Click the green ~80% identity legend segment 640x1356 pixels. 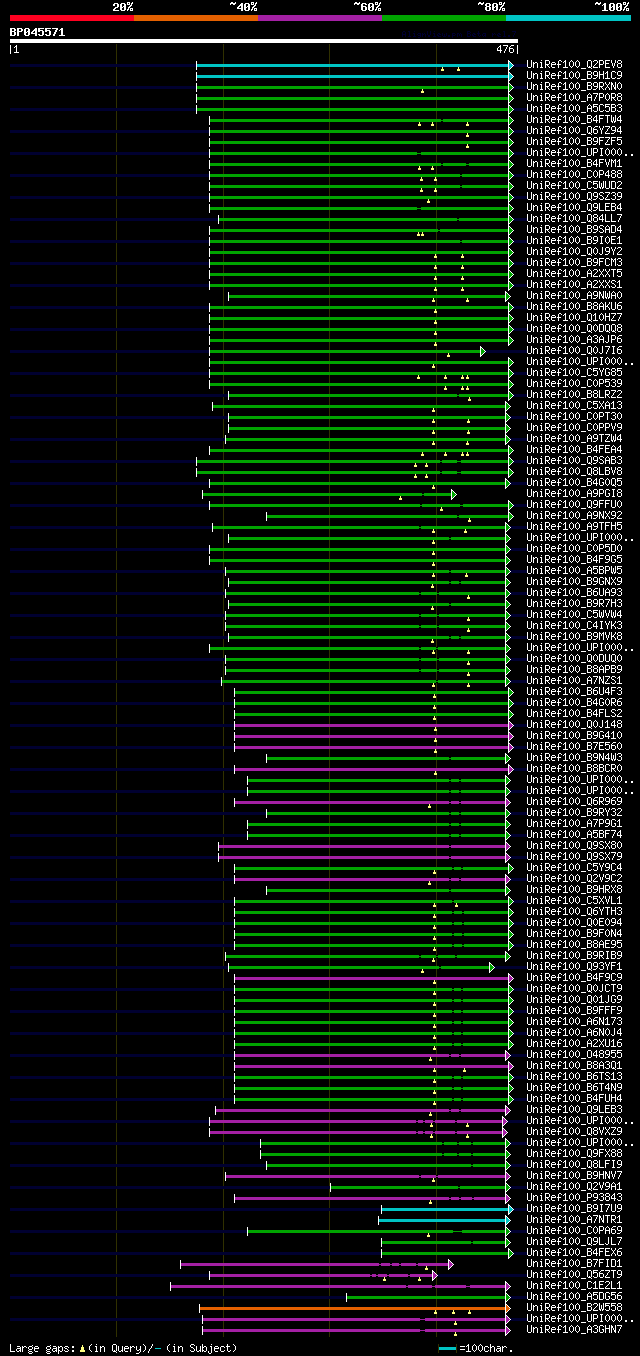(x=444, y=18)
